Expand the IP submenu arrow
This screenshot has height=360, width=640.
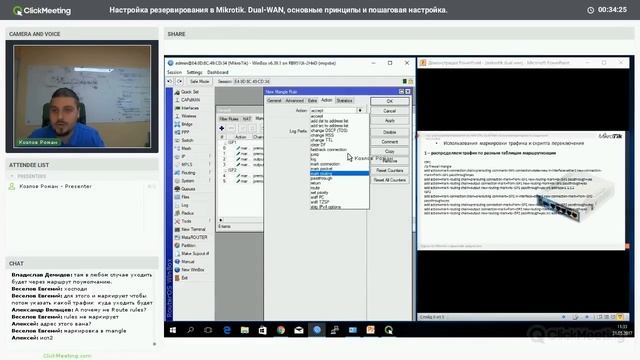point(210,156)
